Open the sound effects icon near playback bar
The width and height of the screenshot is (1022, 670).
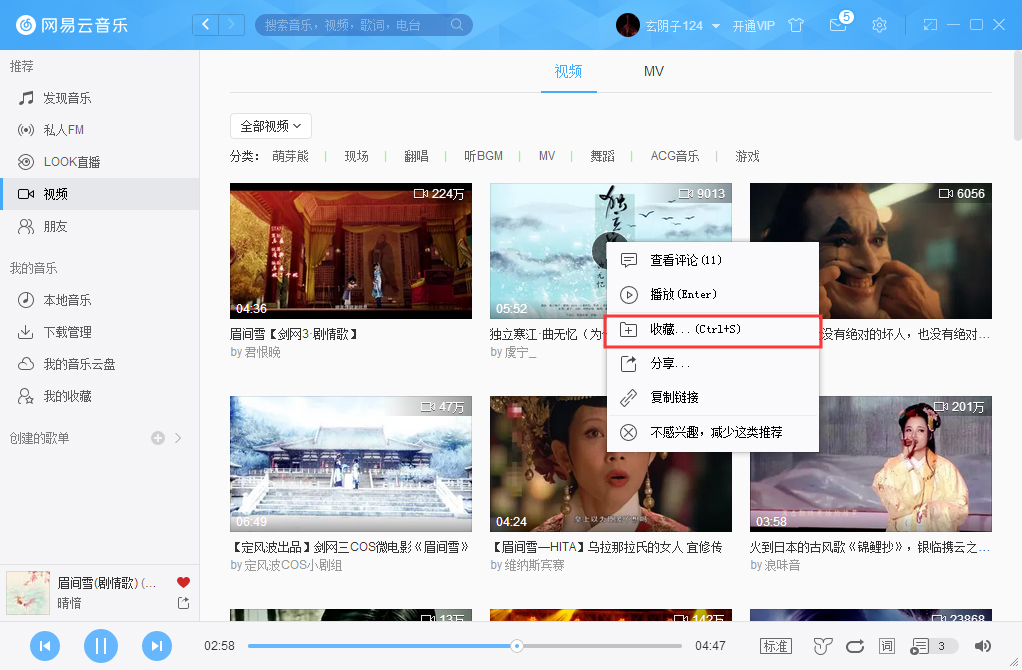(822, 646)
